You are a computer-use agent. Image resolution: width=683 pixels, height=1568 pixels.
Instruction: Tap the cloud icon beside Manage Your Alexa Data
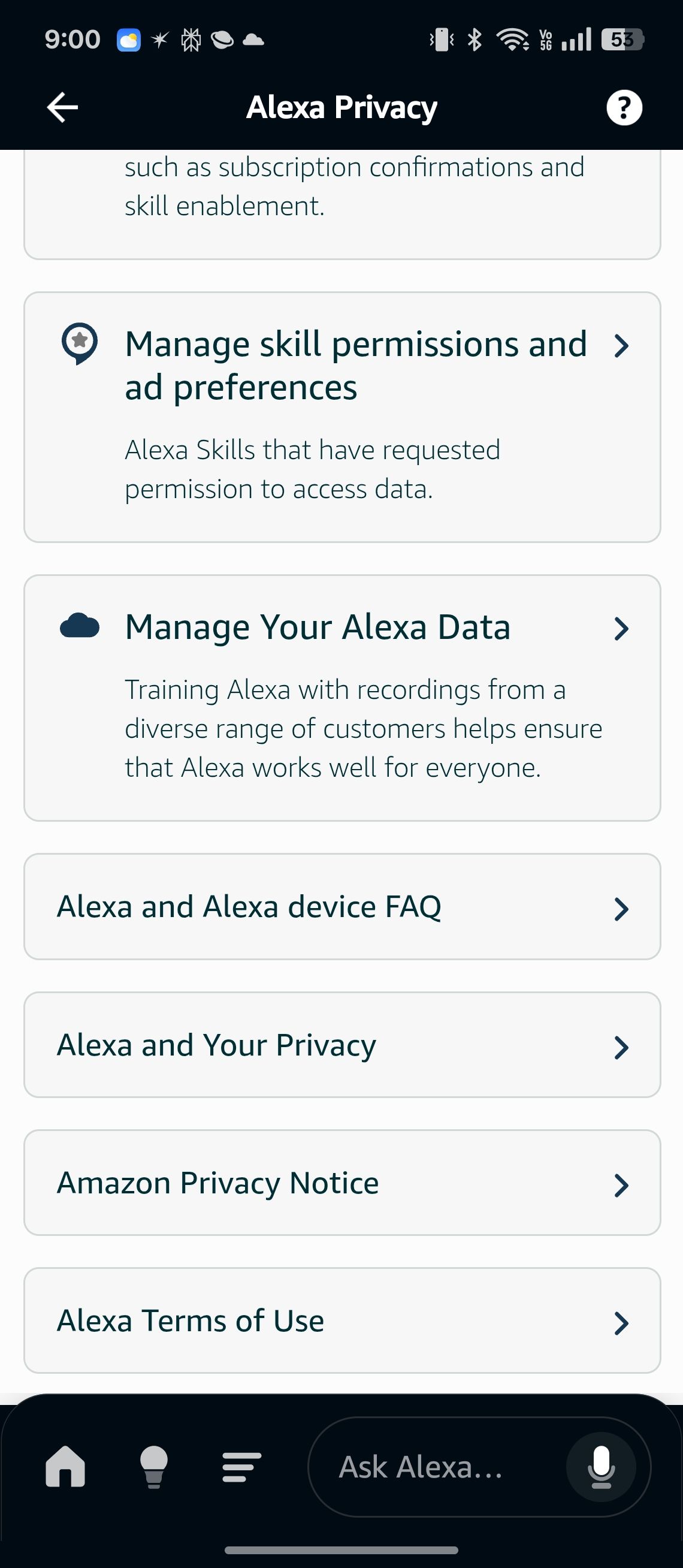tap(80, 628)
